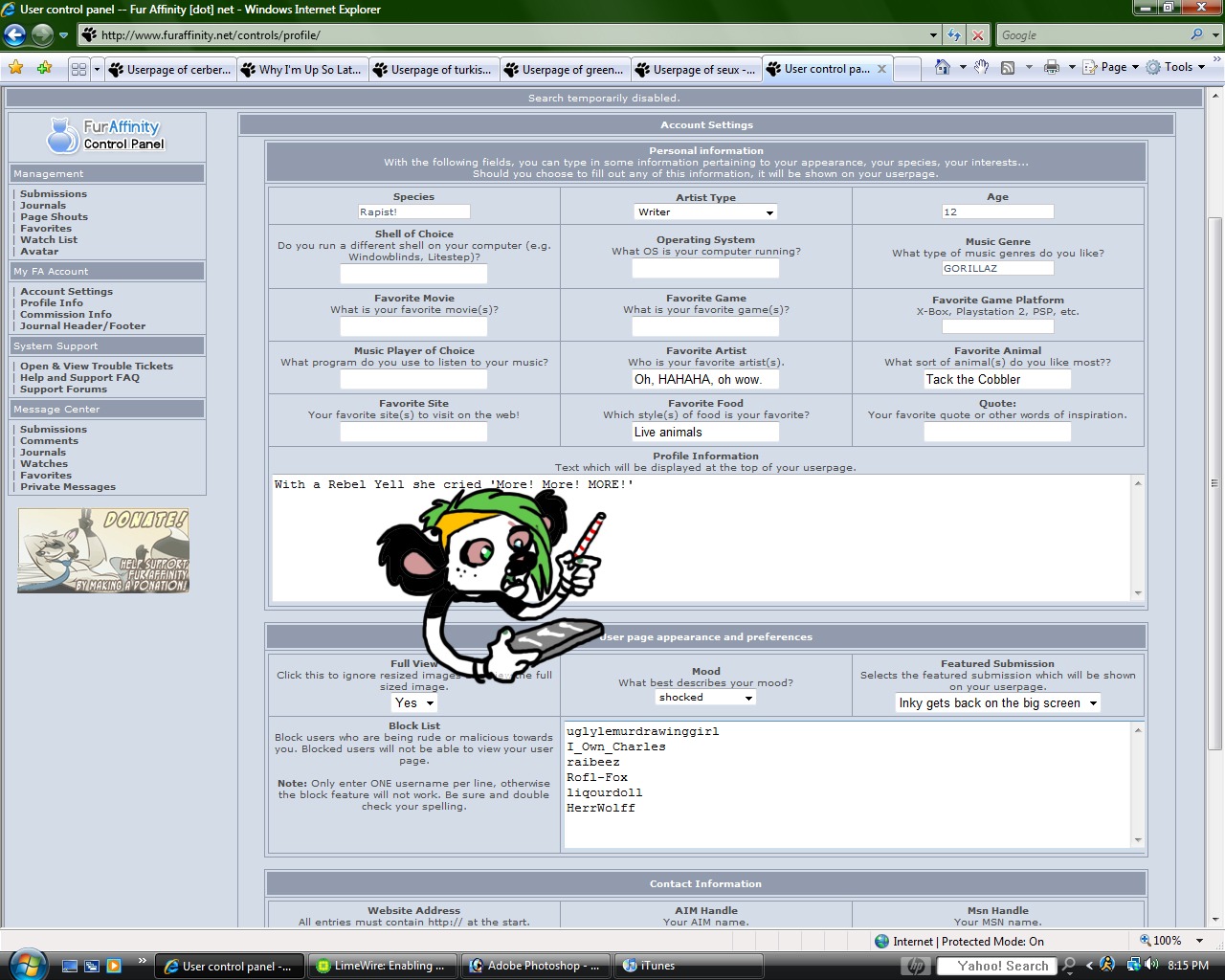Viewport: 1225px width, 980px height.
Task: Click the Block List scroll down arrow
Action: pyautogui.click(x=1138, y=840)
